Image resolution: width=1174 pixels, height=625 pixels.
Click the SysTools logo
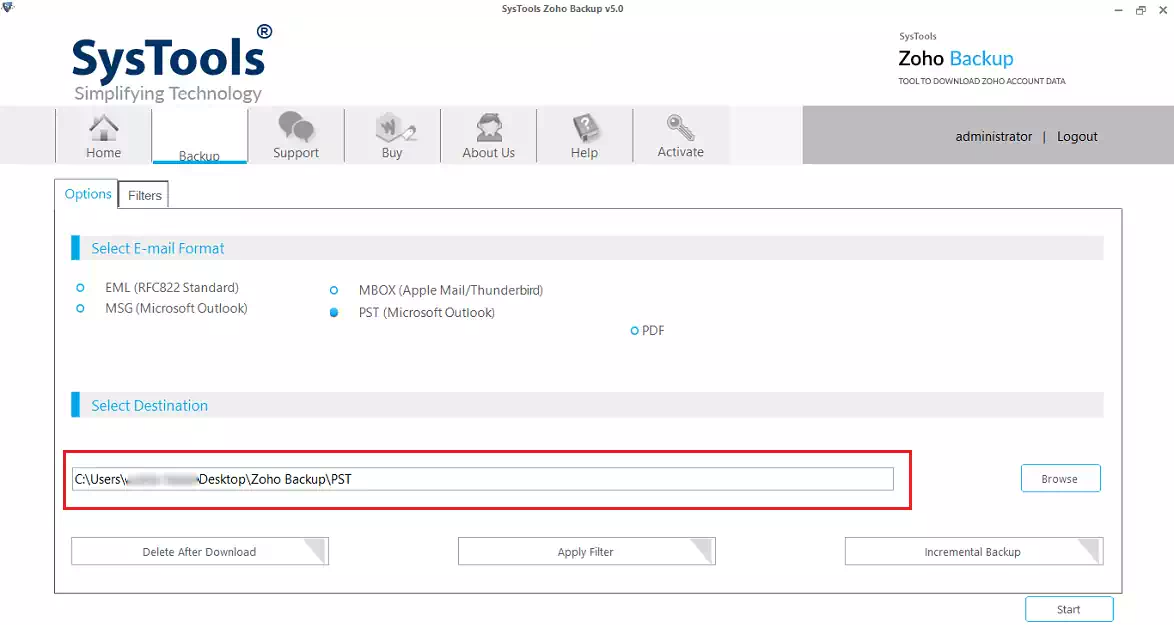click(x=172, y=64)
